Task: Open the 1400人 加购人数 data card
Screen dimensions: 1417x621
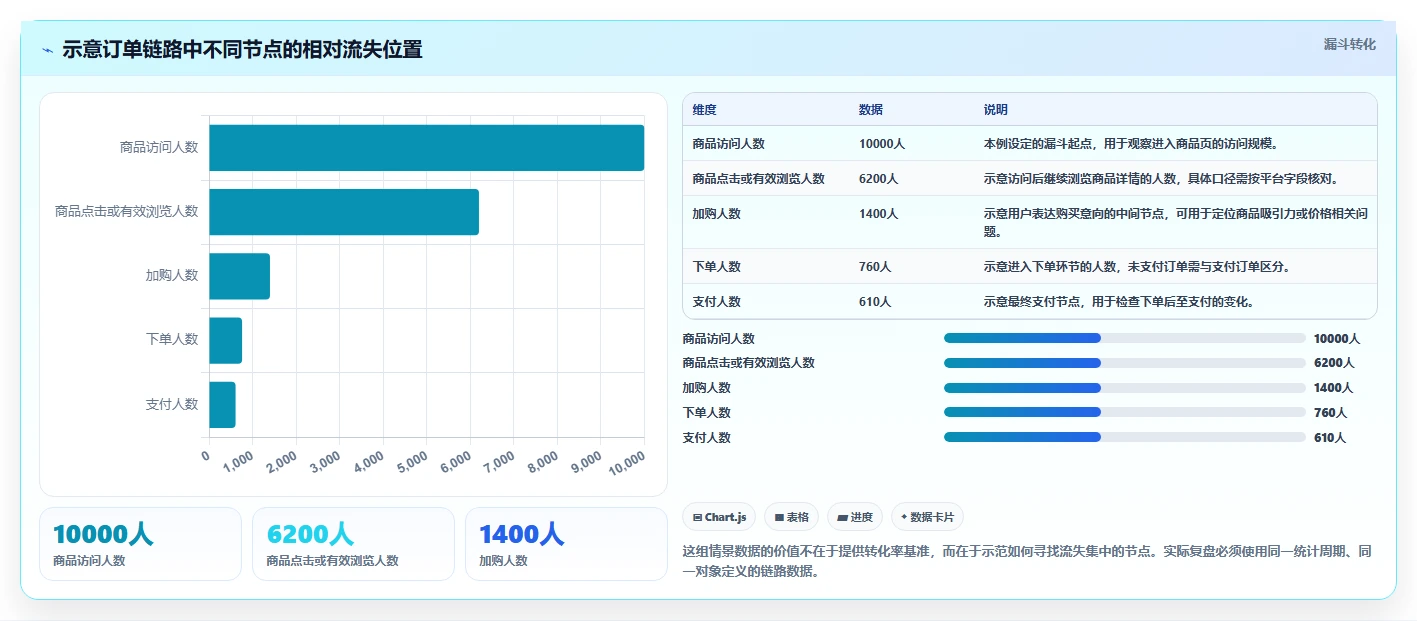Action: [566, 544]
